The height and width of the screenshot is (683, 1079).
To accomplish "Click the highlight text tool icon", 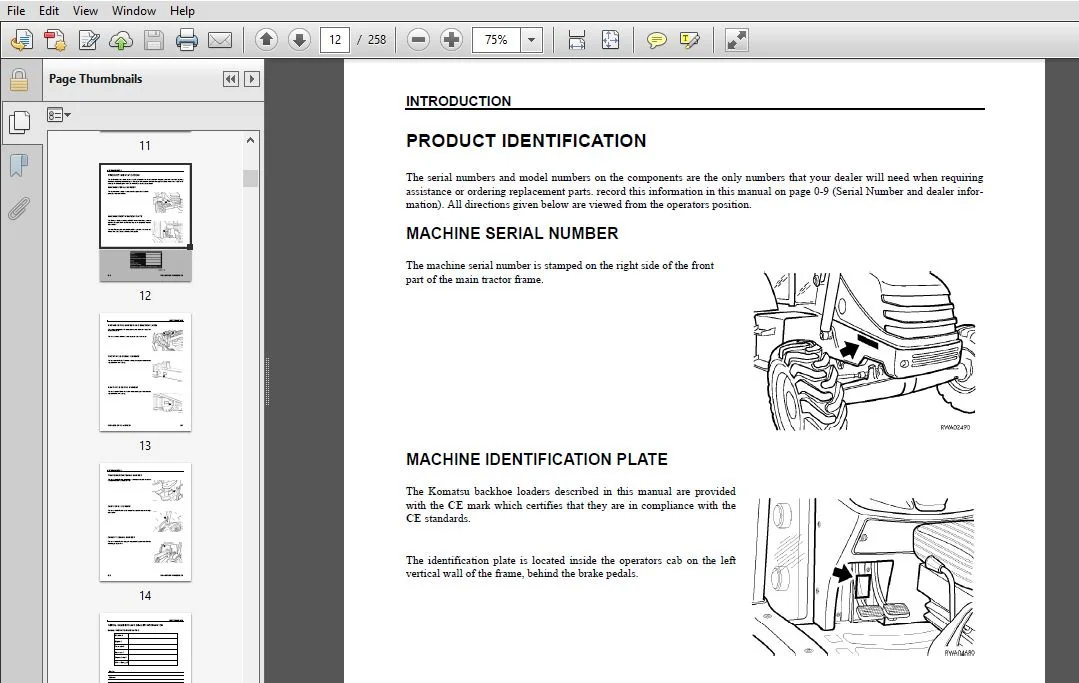I will (x=690, y=40).
